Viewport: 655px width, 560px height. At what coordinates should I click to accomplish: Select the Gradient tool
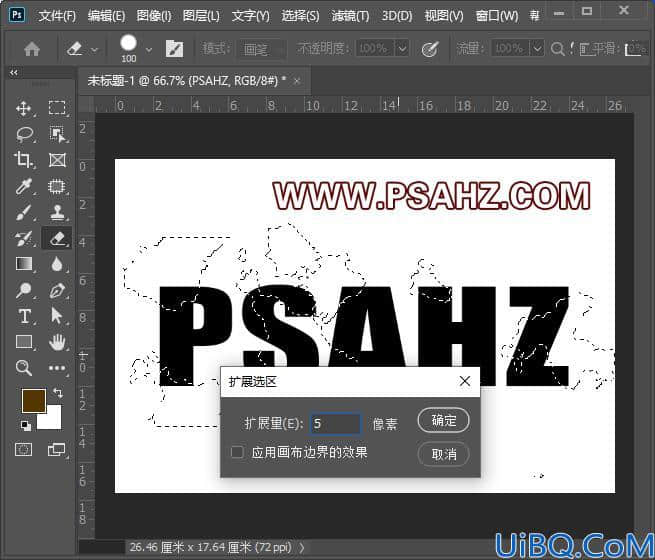pyautogui.click(x=24, y=264)
